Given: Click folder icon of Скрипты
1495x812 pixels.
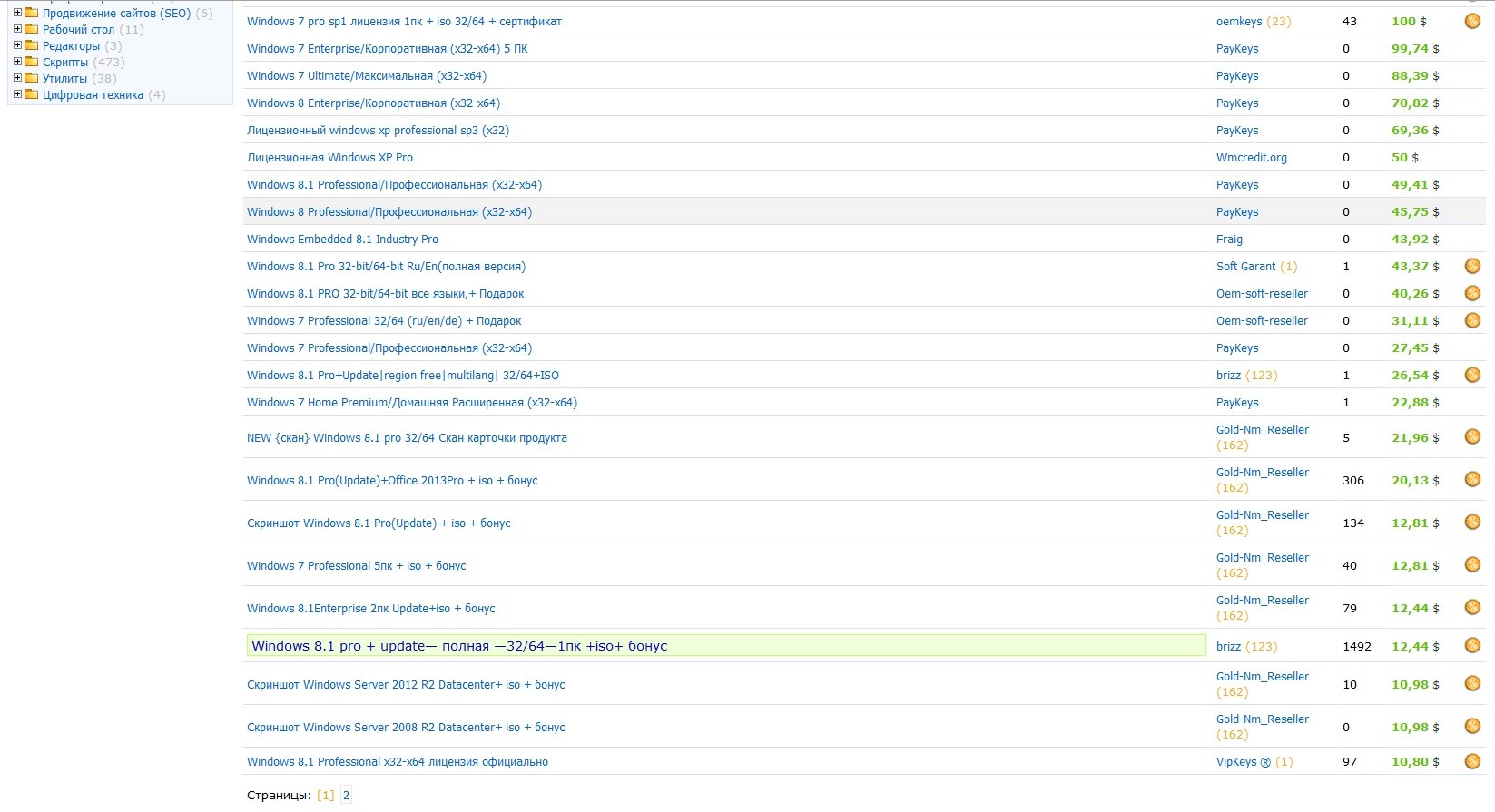Looking at the screenshot, I should pos(32,62).
